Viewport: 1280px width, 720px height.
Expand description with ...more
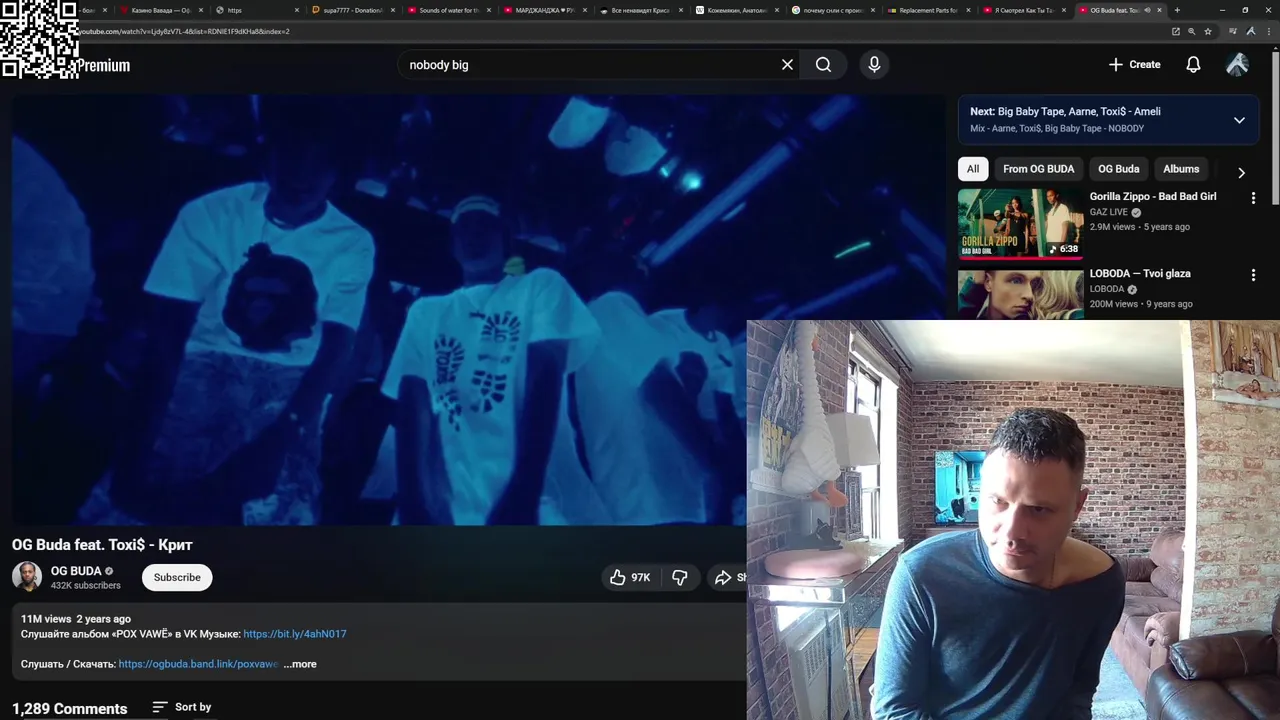[x=300, y=664]
